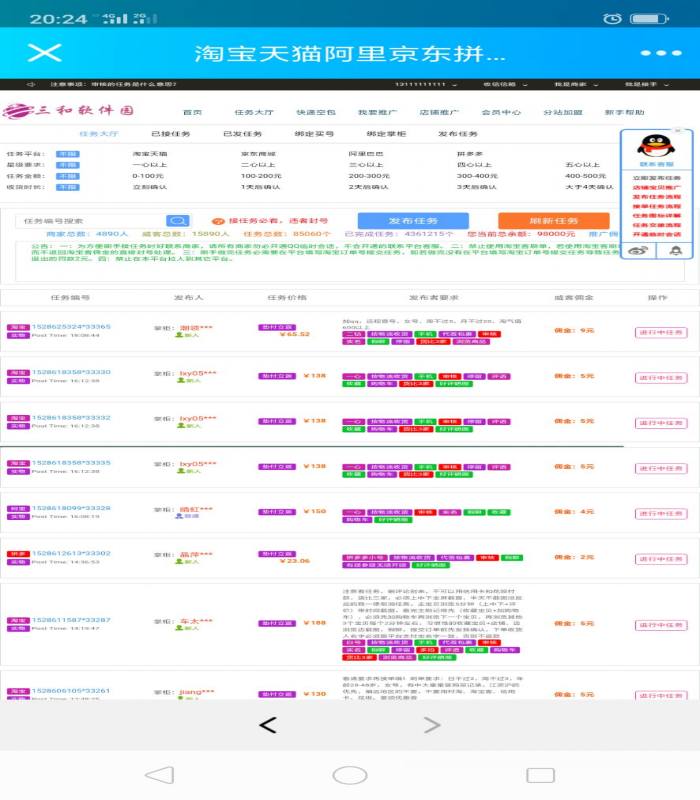Click the QQ penguin customer service icon

point(656,146)
